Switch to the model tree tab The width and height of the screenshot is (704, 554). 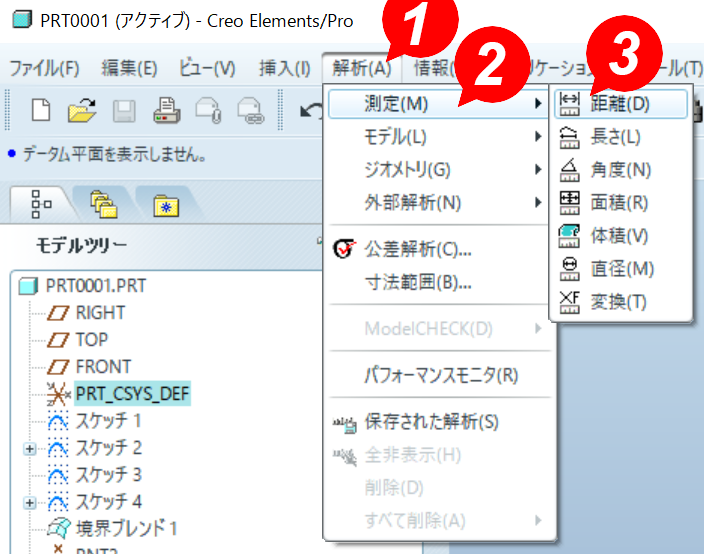(x=42, y=203)
